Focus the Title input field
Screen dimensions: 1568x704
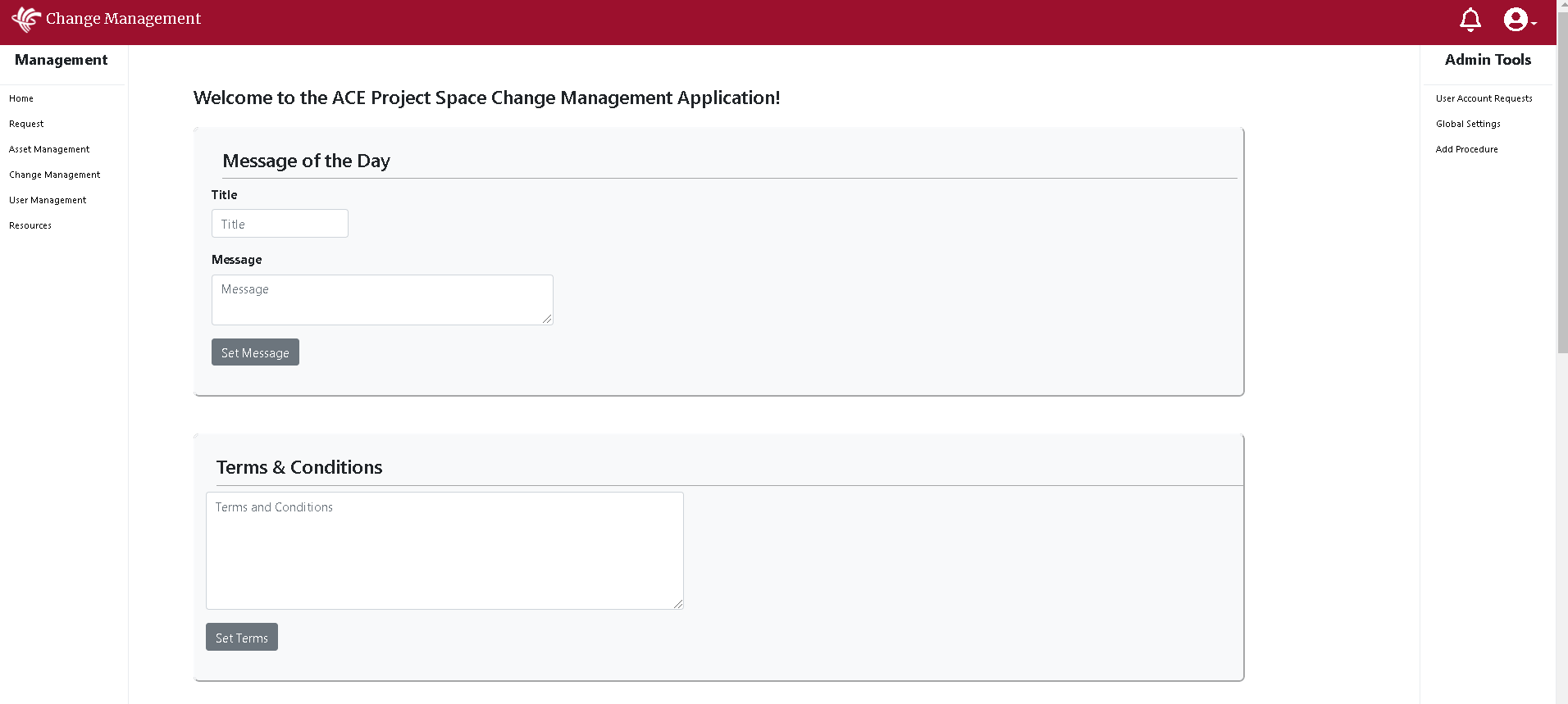280,224
